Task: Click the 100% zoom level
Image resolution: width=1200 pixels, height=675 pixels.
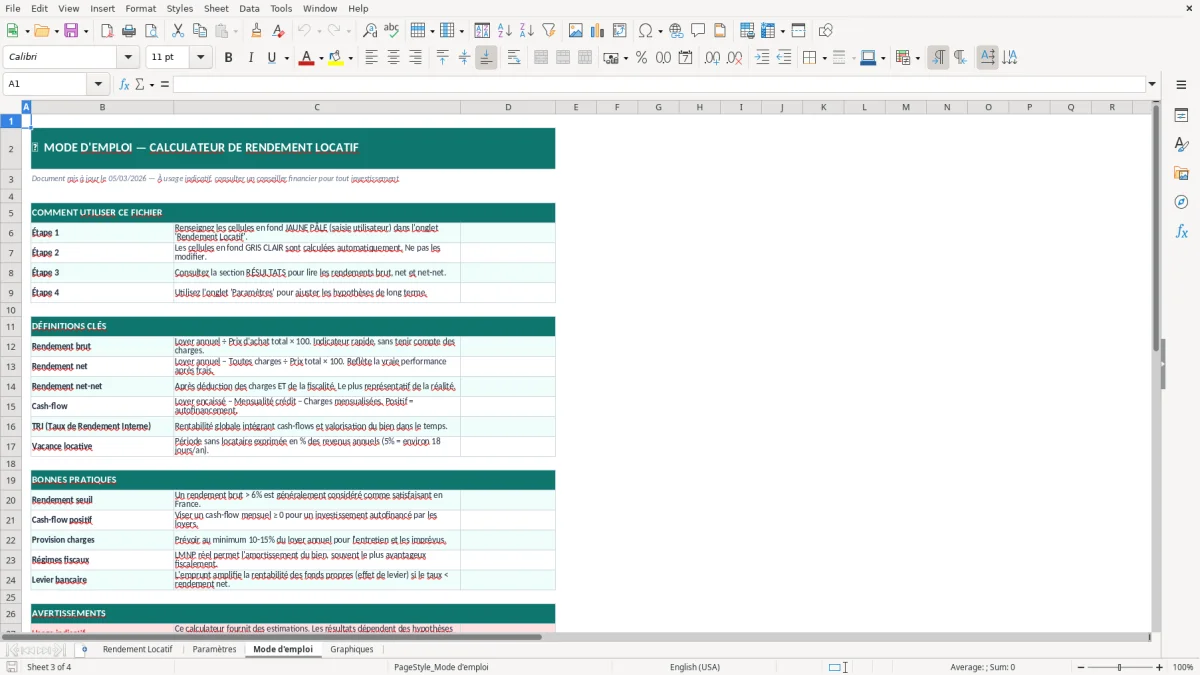Action: coord(1183,667)
